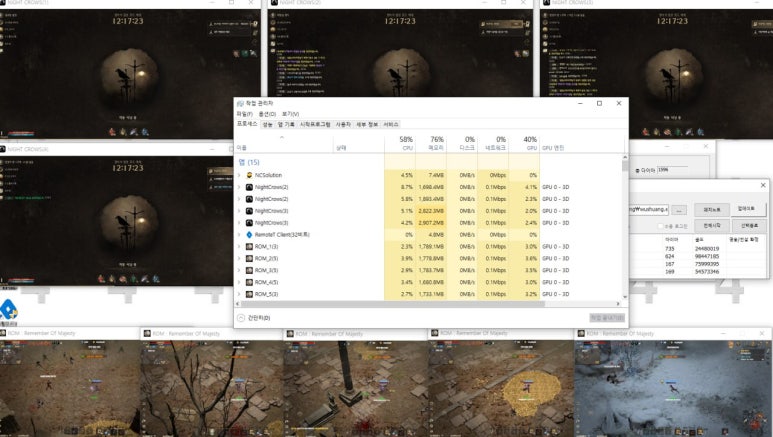
Task: Click the path field ending in 'wushuang.e'
Action: point(649,210)
